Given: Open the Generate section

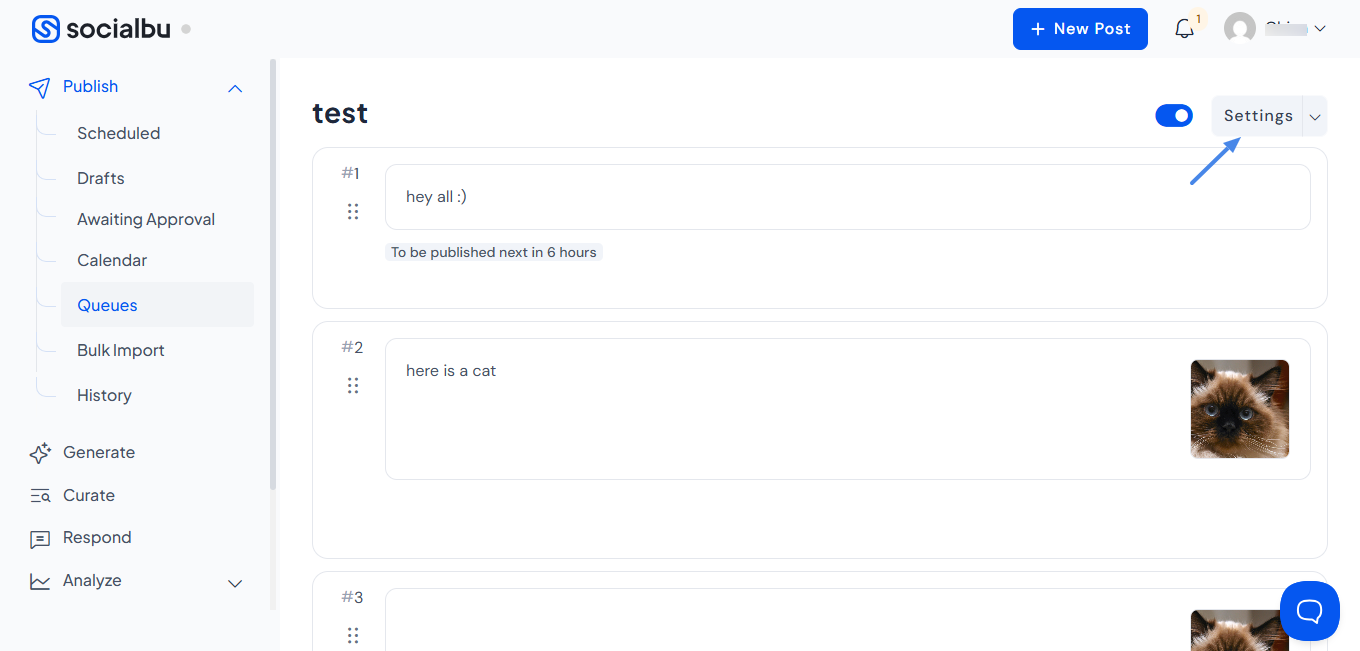Looking at the screenshot, I should (99, 452).
